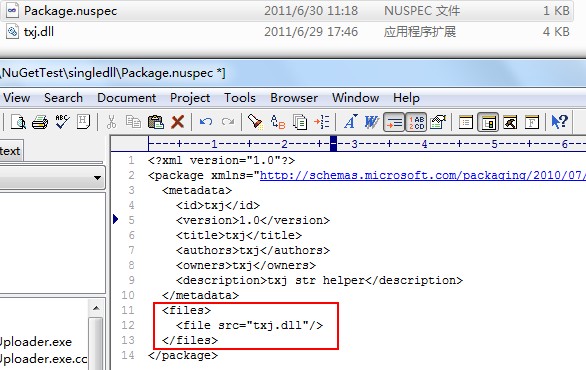Click the <?xml version="1.0"?> line
The height and width of the screenshot is (370, 586).
click(x=221, y=160)
